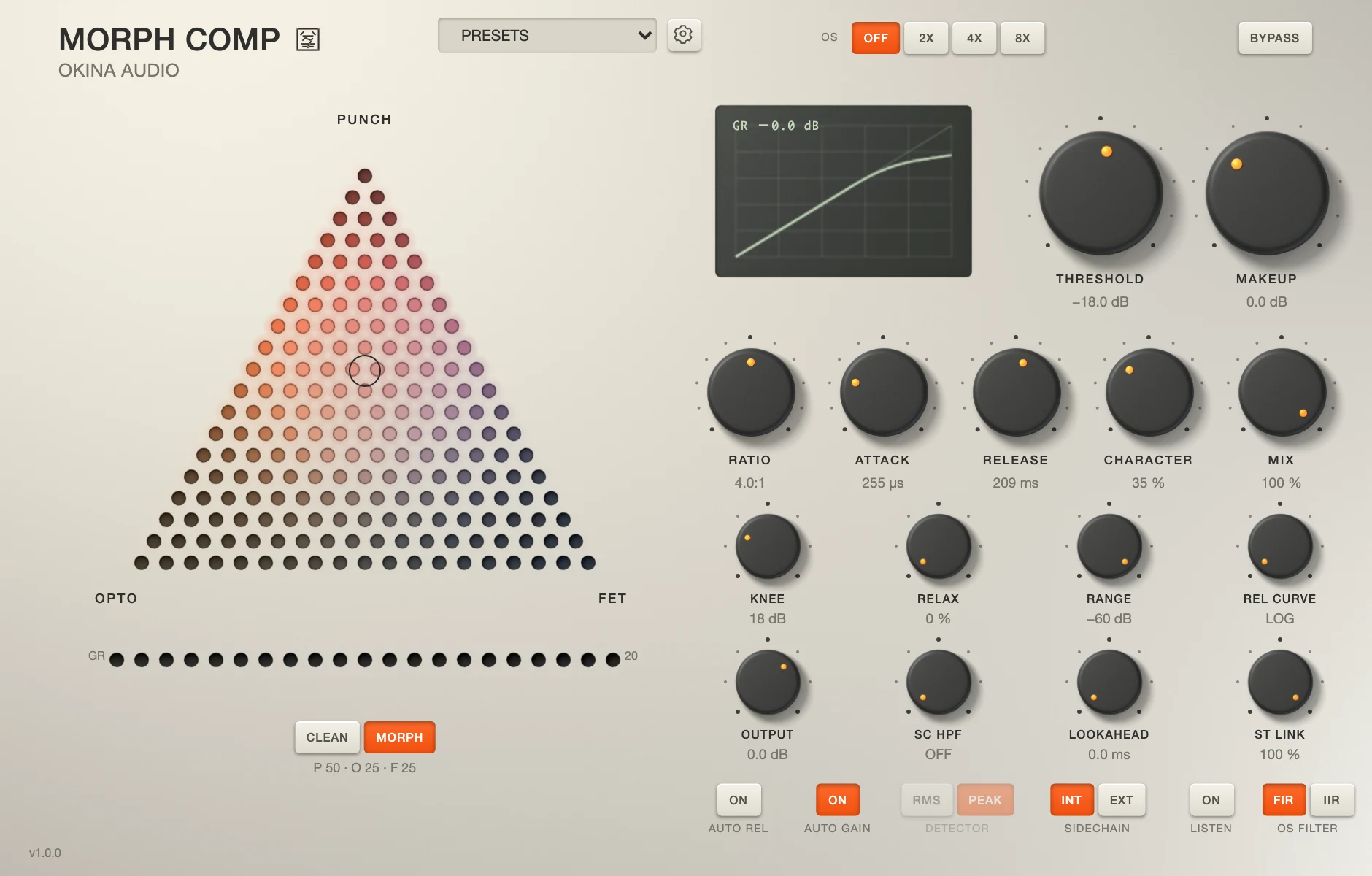Click the Threshold knob
The width and height of the screenshot is (1372, 876).
[x=1101, y=193]
